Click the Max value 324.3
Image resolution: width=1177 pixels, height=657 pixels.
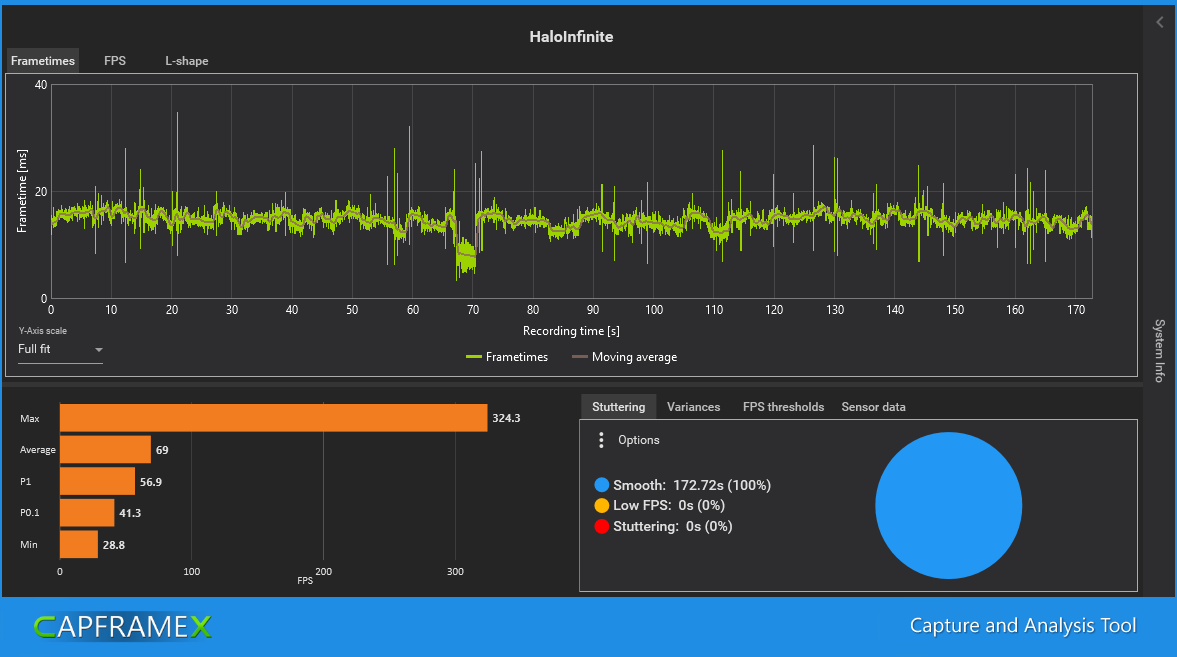click(506, 418)
